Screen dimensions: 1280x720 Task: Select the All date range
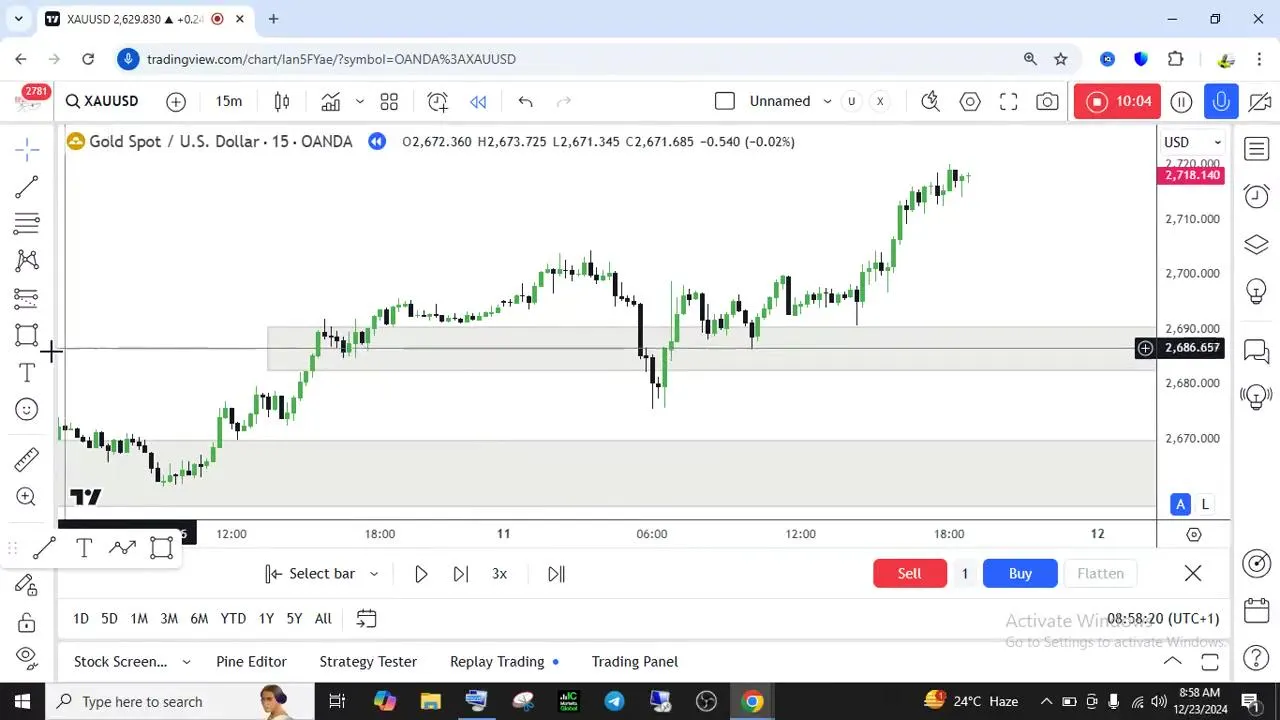(x=323, y=619)
